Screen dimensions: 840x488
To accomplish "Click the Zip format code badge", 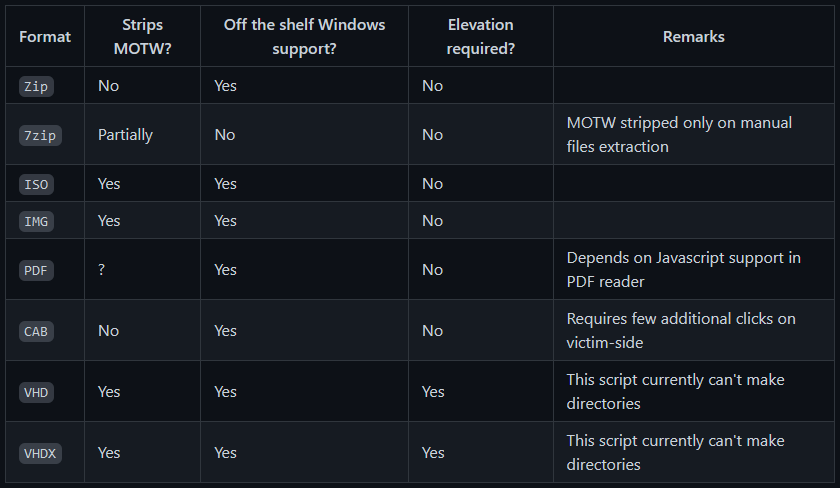I will click(x=36, y=86).
